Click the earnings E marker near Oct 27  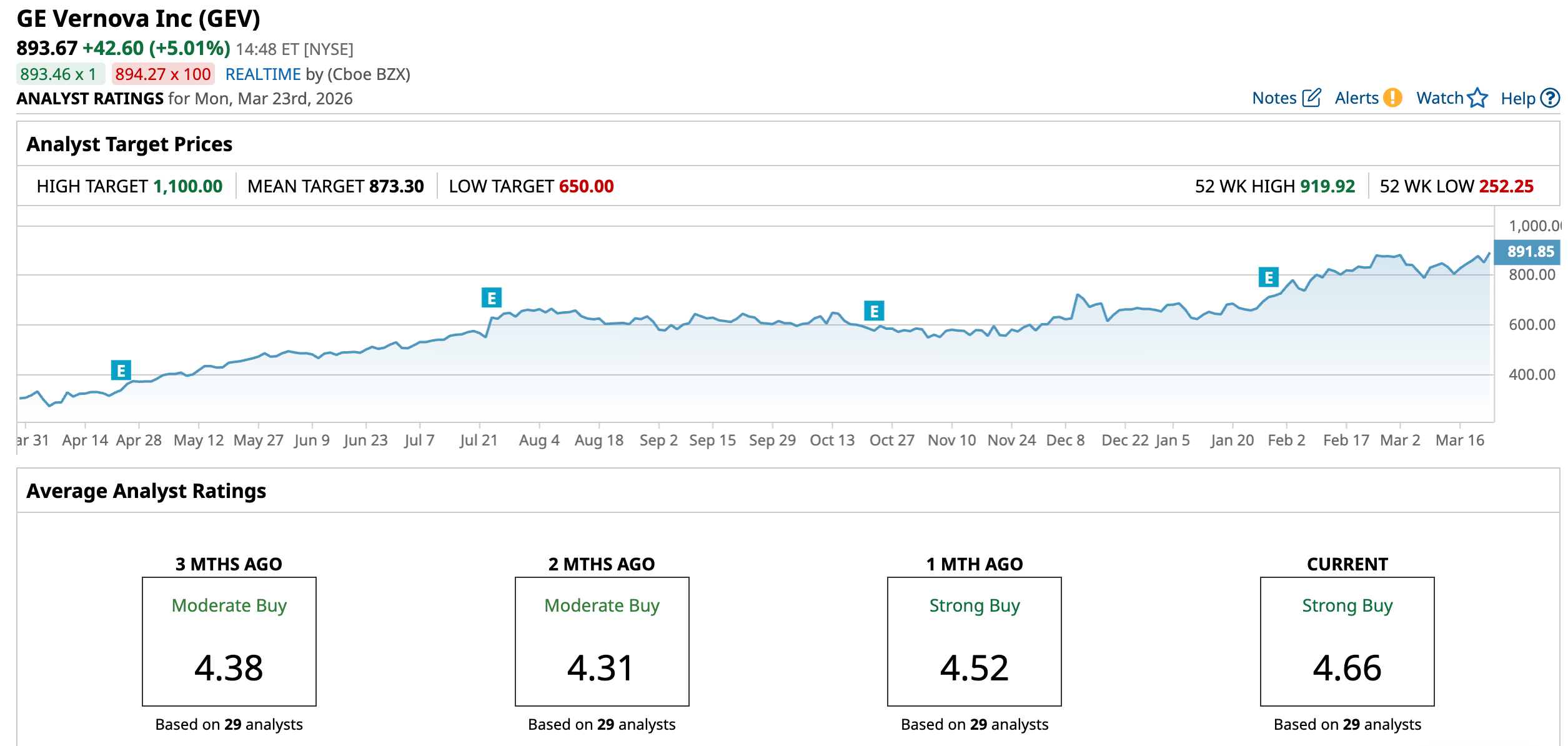pos(874,311)
